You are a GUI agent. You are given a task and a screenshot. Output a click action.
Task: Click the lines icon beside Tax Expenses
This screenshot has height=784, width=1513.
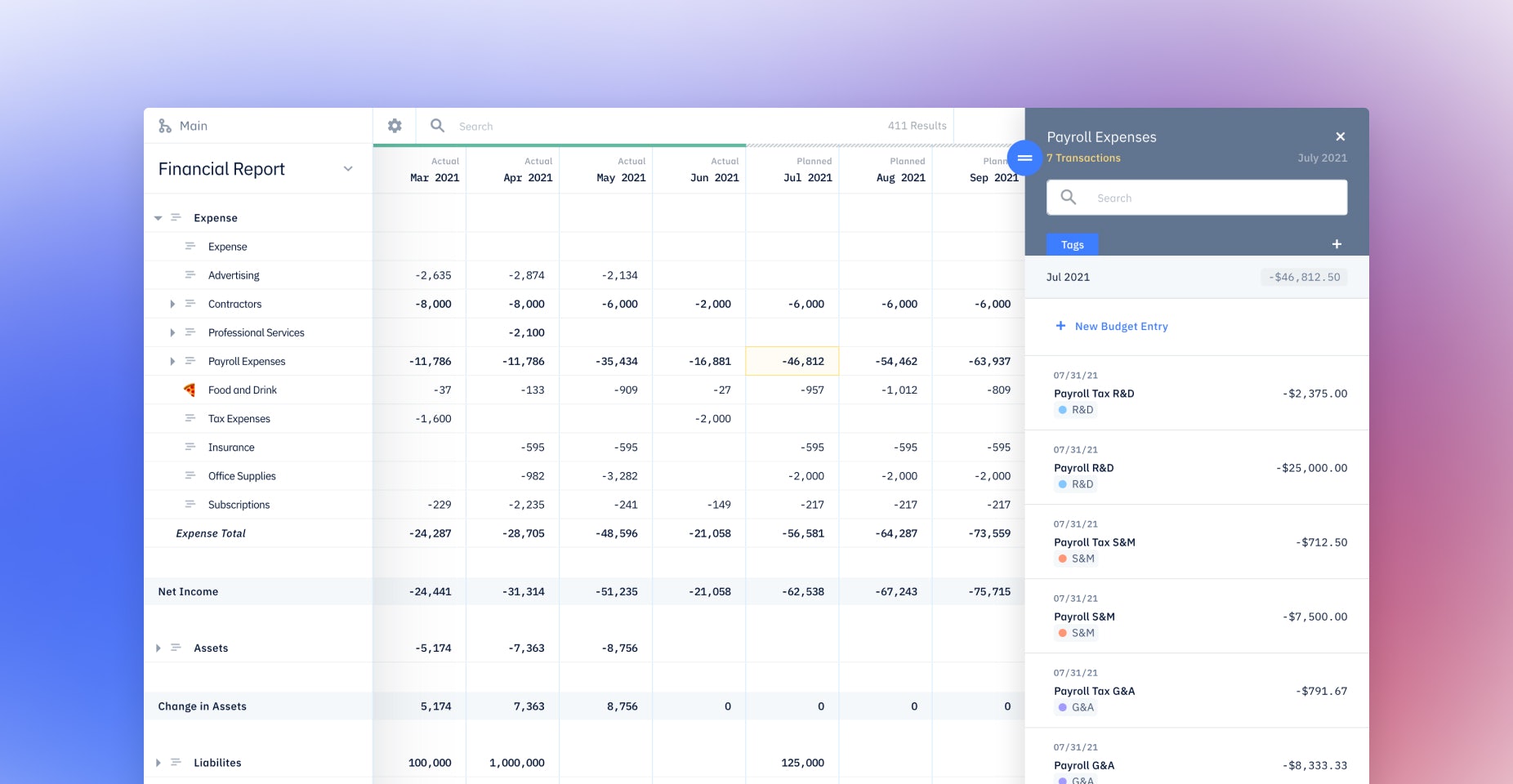pos(190,418)
